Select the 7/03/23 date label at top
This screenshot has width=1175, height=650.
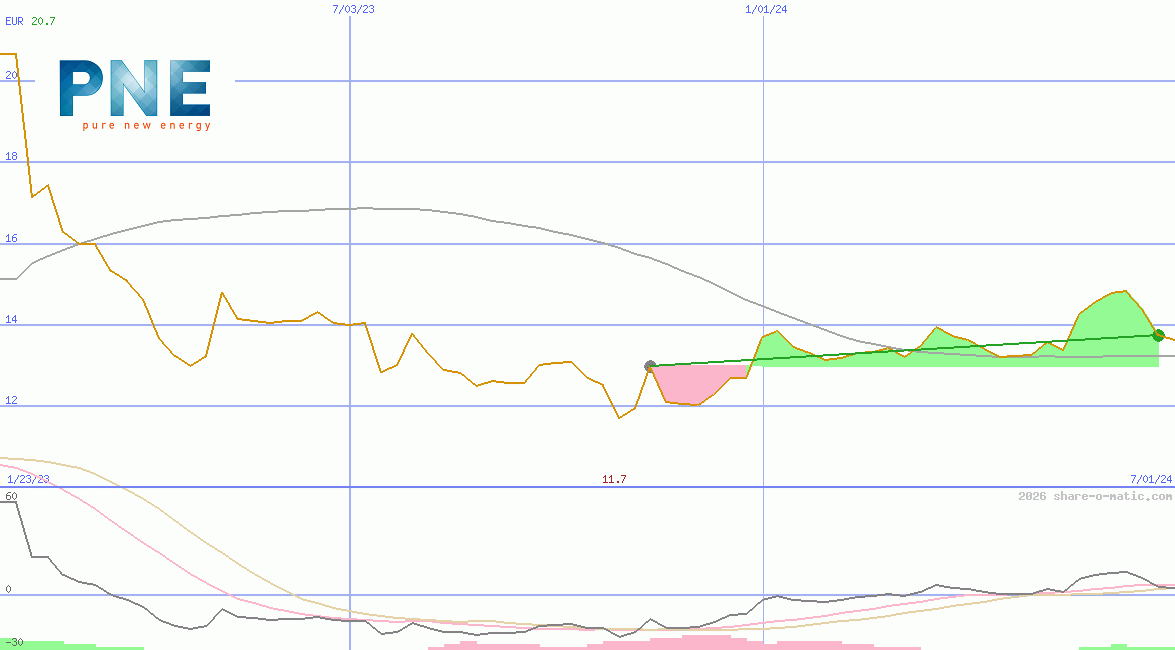(x=353, y=9)
